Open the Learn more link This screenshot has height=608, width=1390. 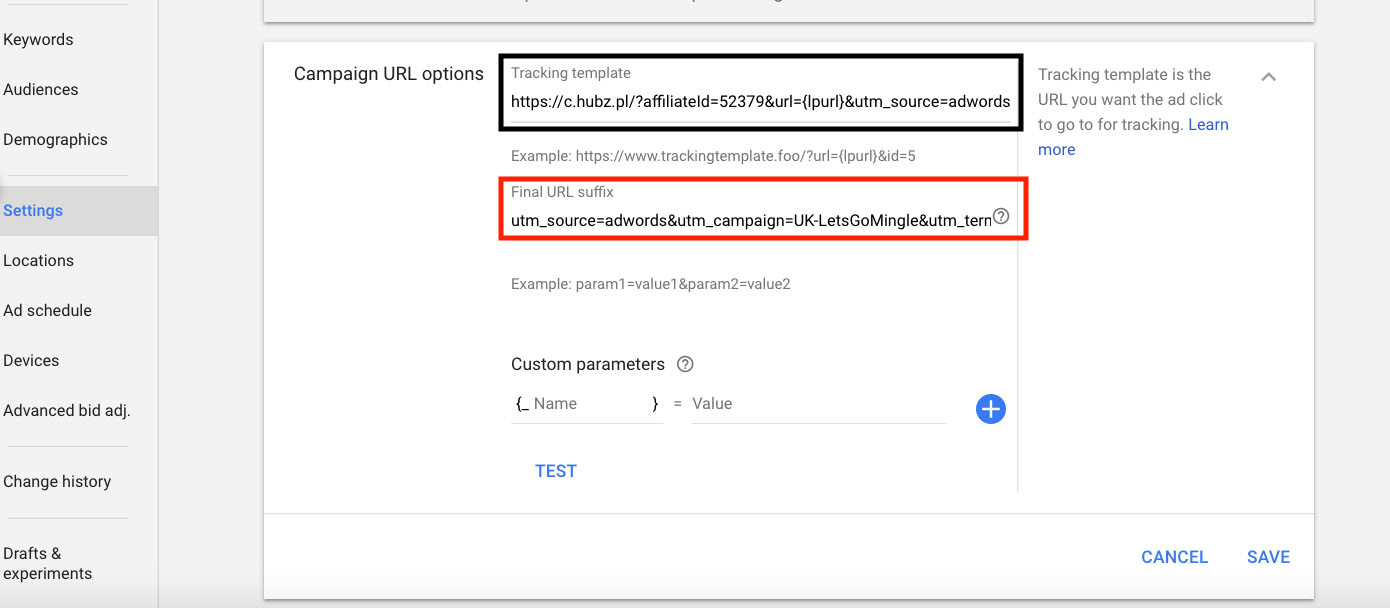pos(1133,137)
